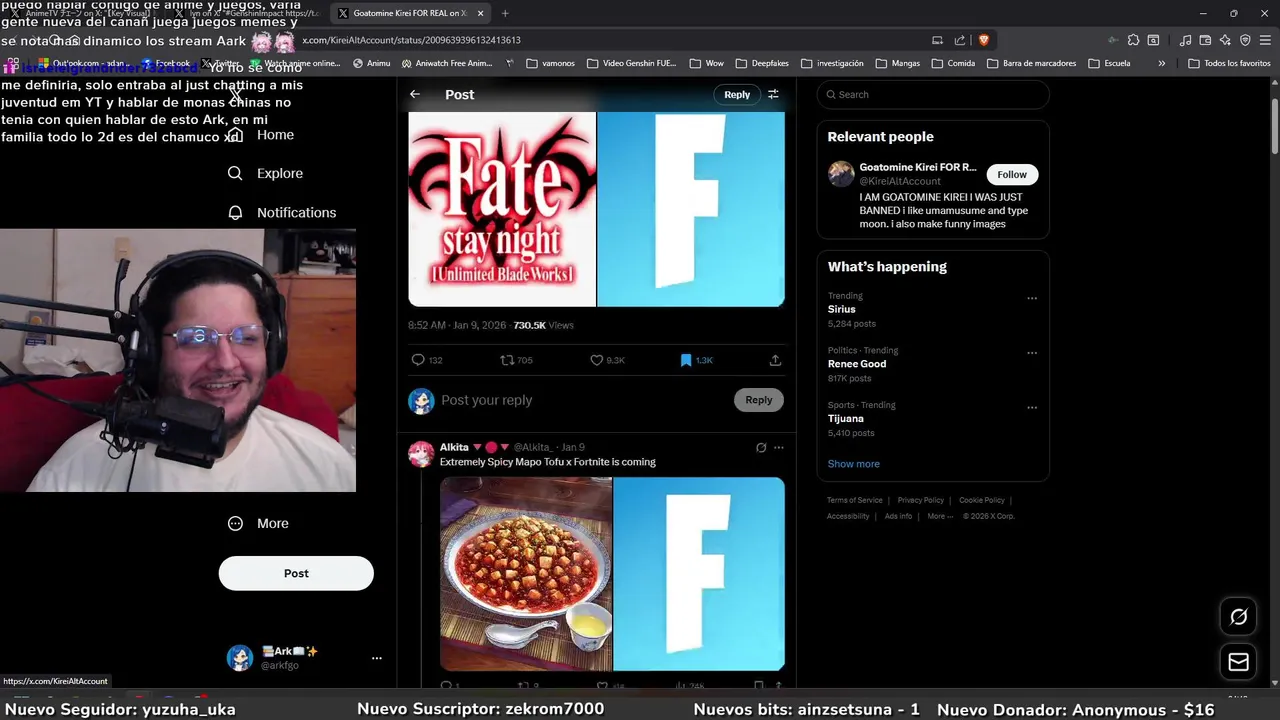The height and width of the screenshot is (720, 1280).
Task: Open reply filter settings icon beside Reply
Action: click(x=773, y=94)
